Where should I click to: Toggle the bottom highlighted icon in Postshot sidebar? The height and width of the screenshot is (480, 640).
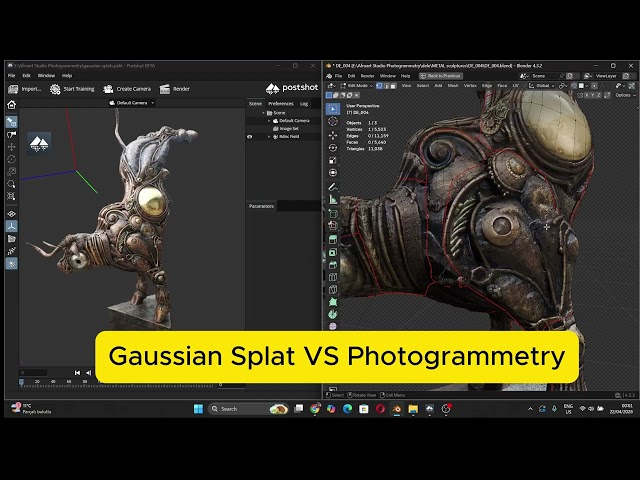[11, 264]
